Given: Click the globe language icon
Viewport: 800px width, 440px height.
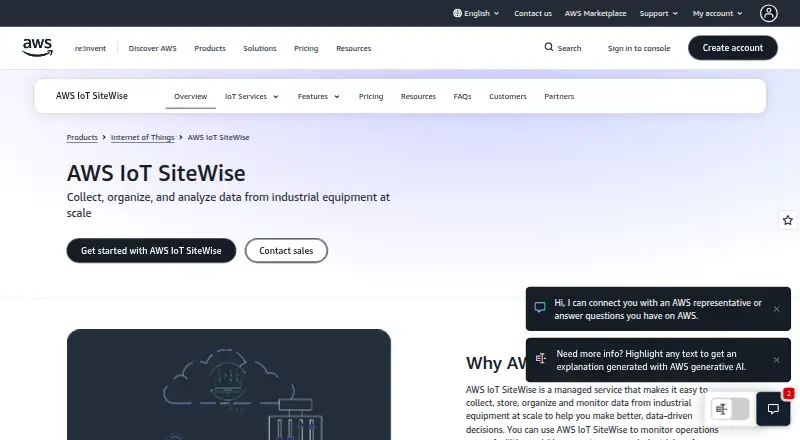Looking at the screenshot, I should (457, 13).
